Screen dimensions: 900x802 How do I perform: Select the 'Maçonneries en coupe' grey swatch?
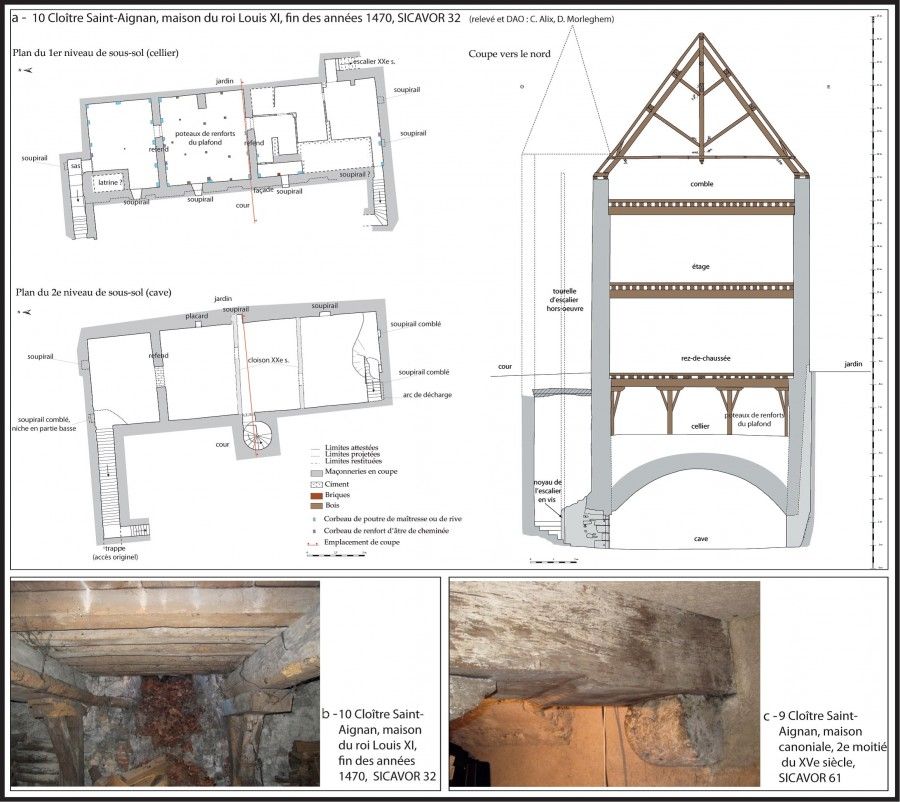click(317, 471)
